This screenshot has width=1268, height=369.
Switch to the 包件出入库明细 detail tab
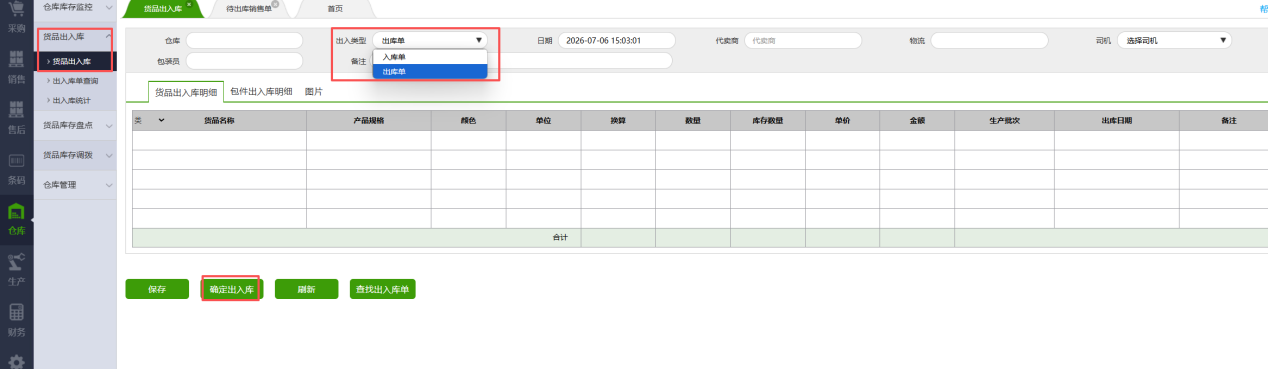coord(261,91)
